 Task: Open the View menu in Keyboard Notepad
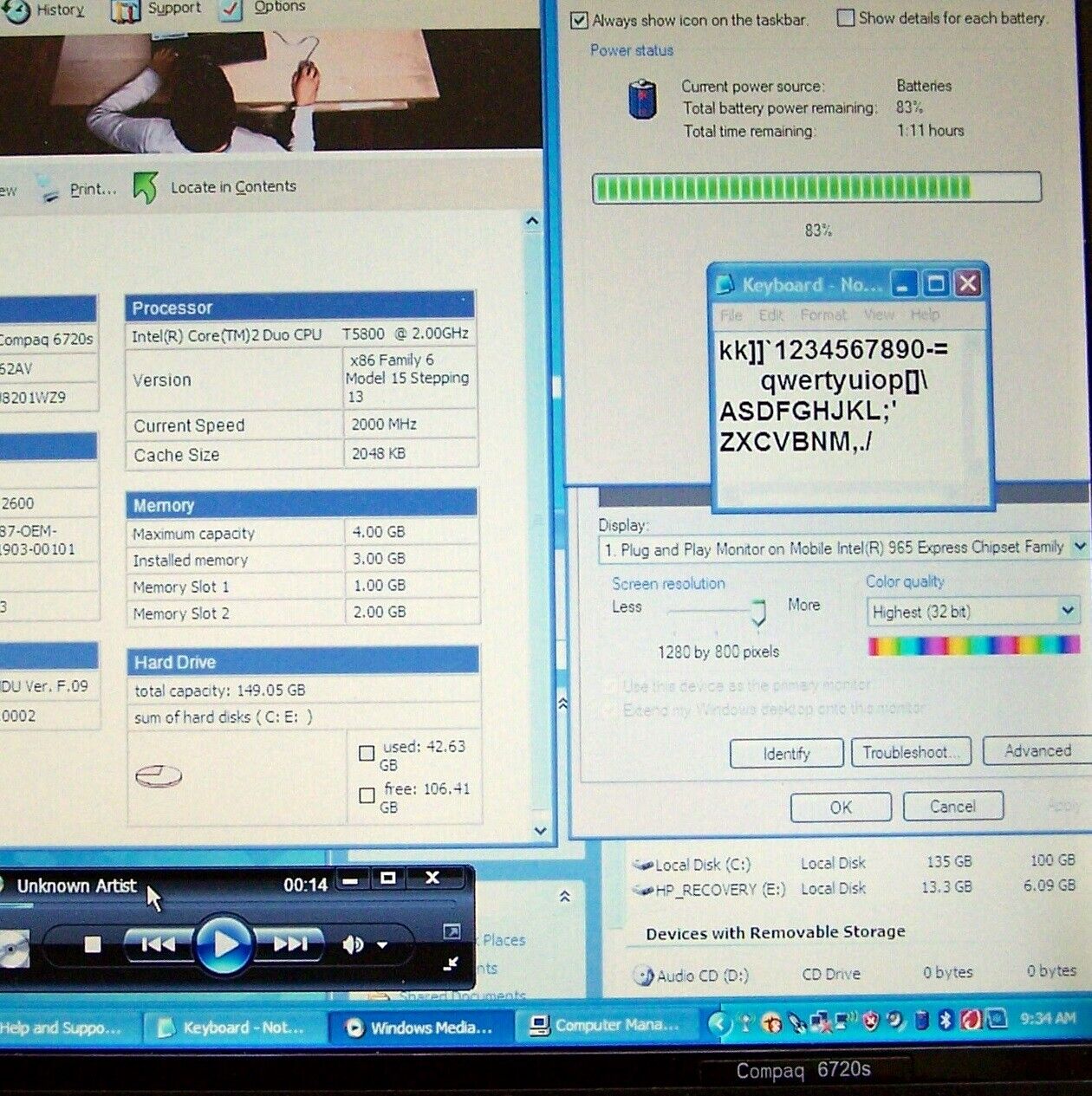(879, 315)
